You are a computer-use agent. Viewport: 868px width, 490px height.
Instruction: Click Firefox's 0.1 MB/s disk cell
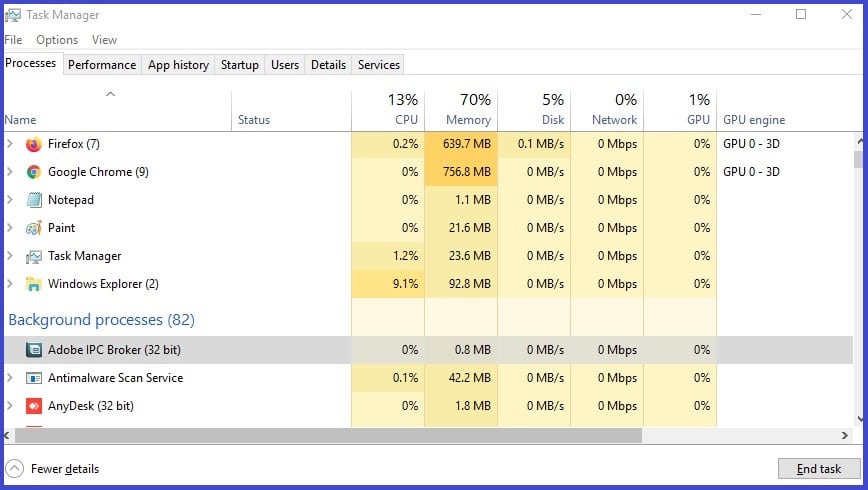tap(534, 144)
